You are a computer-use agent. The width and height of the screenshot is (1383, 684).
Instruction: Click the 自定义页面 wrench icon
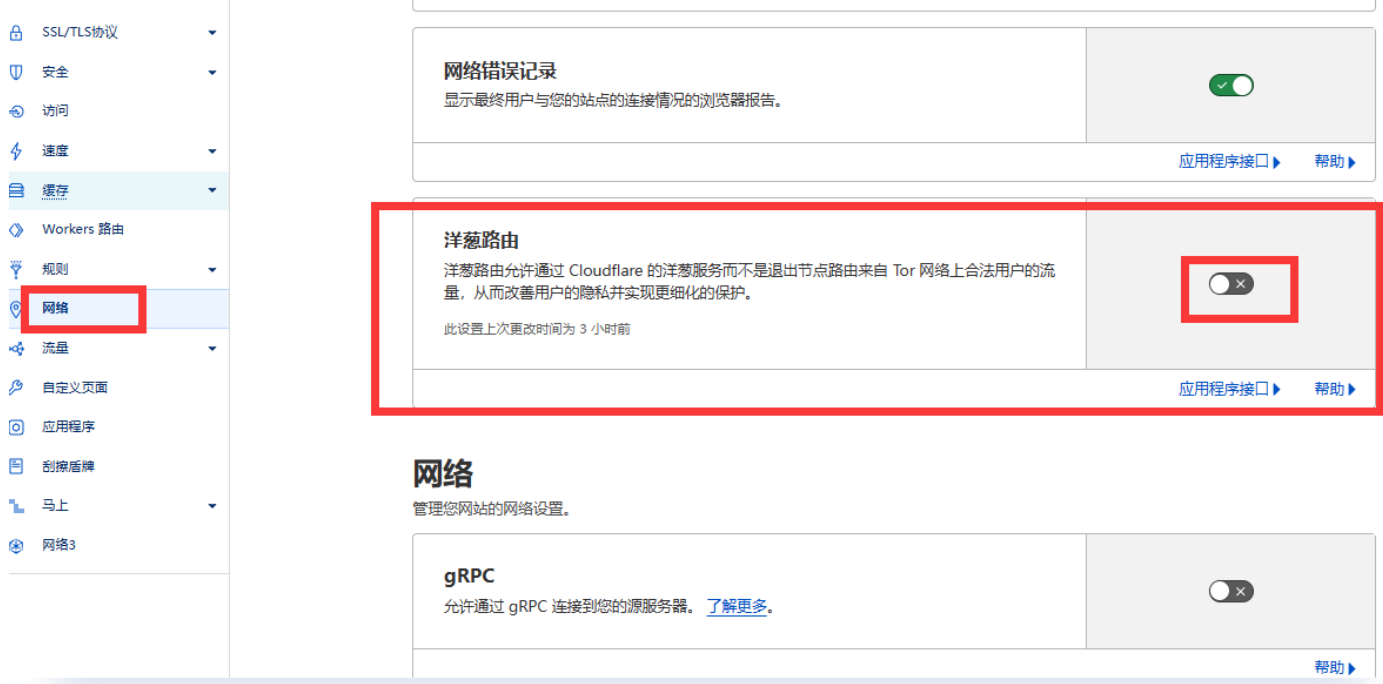[16, 388]
